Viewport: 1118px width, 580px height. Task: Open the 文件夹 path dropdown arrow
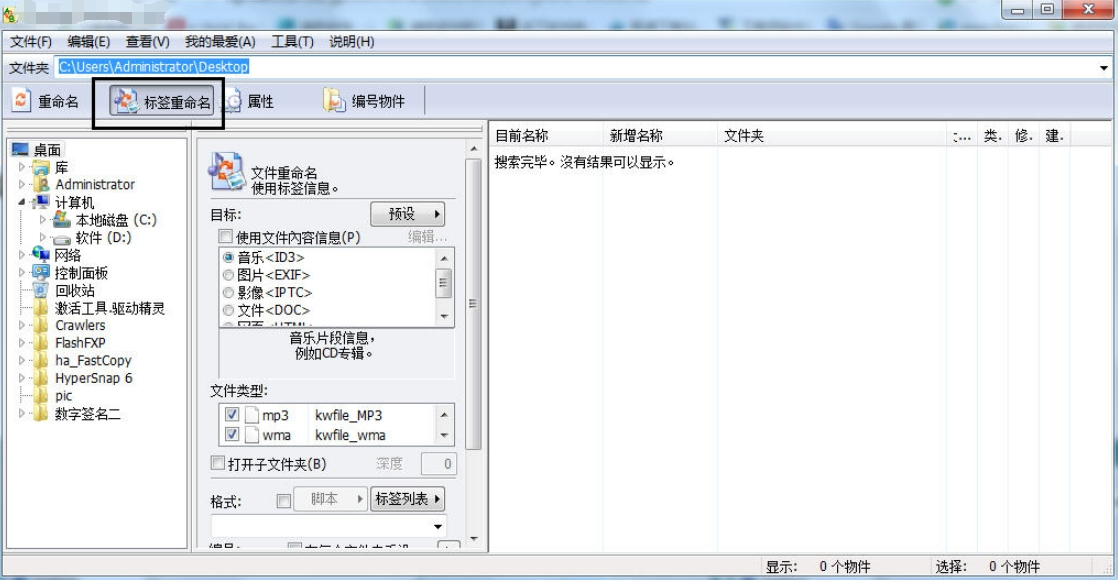pos(1104,68)
